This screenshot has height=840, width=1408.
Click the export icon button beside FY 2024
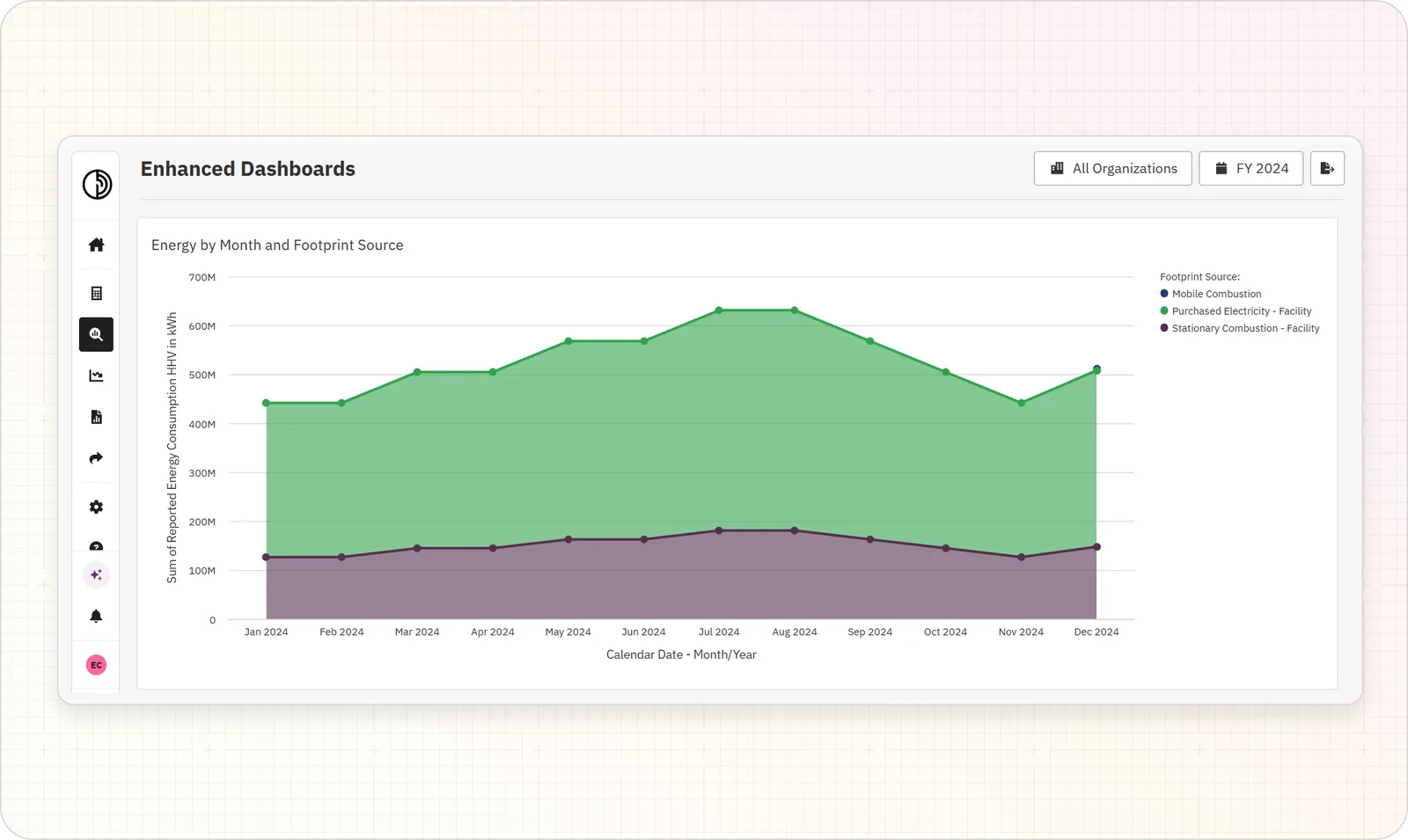click(1327, 168)
